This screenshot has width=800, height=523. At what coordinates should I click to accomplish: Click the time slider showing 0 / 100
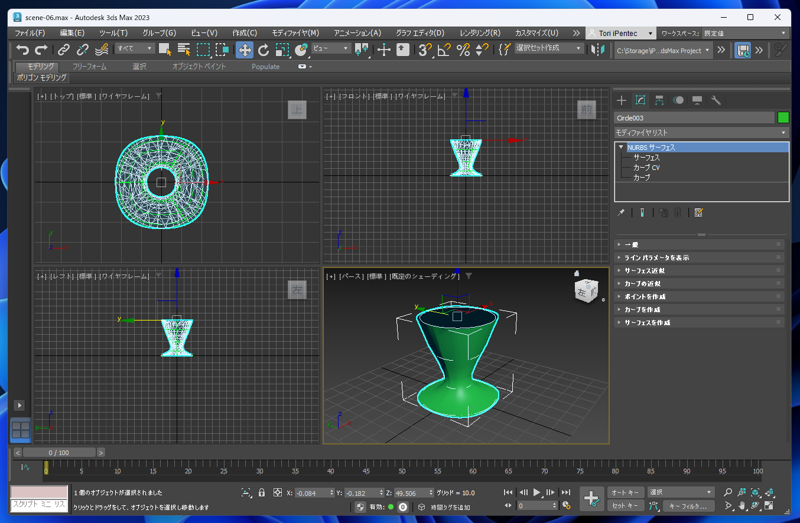click(x=59, y=453)
